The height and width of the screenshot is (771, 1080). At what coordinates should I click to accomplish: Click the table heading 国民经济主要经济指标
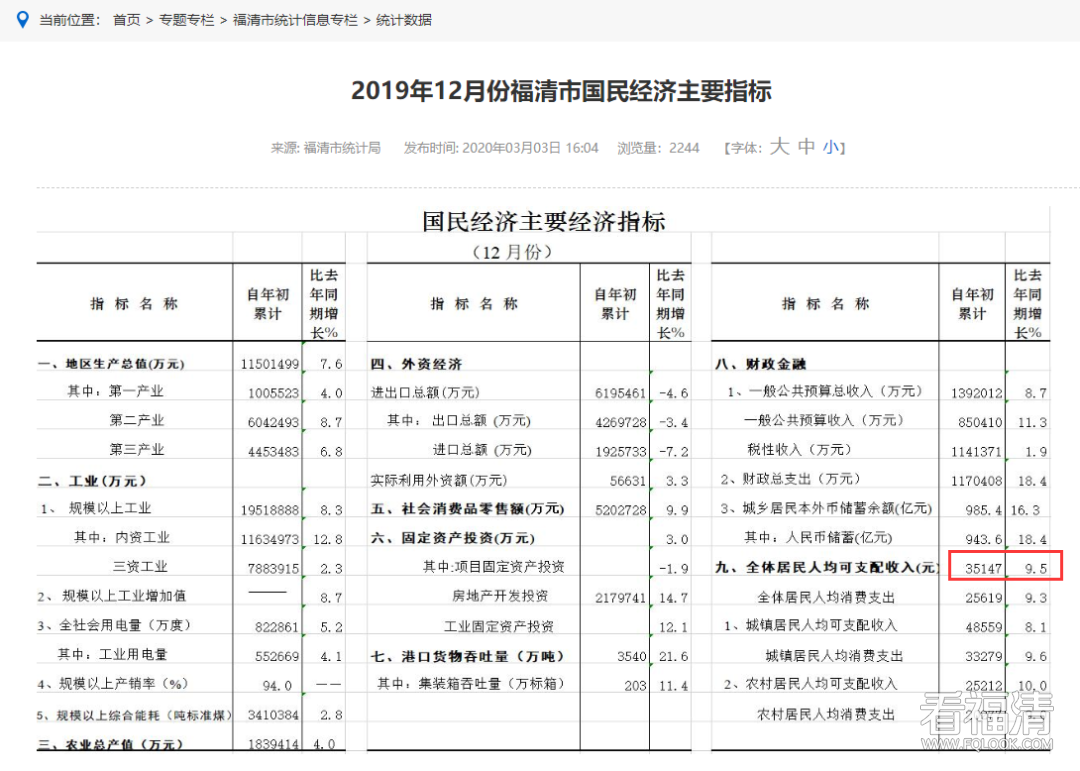pyautogui.click(x=543, y=222)
